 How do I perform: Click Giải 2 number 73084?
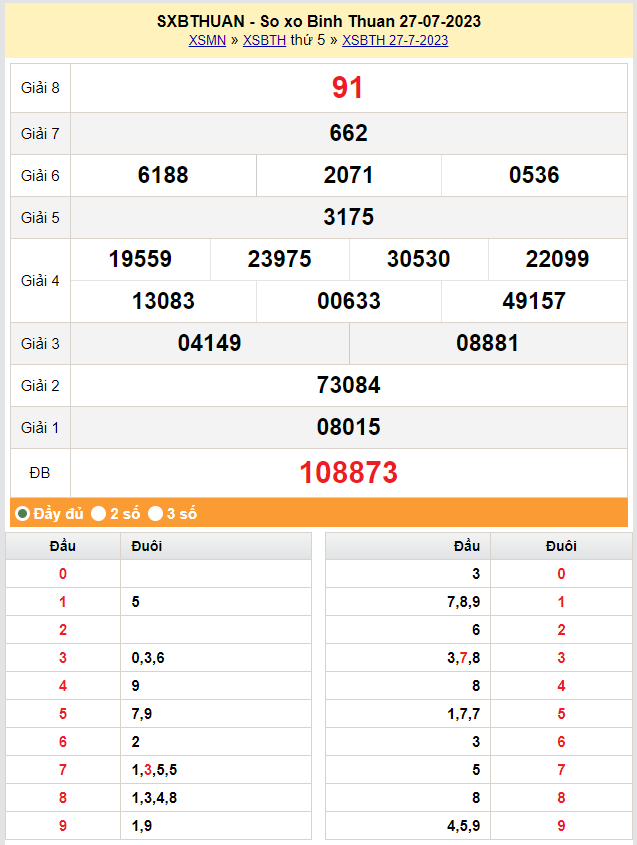coord(348,385)
